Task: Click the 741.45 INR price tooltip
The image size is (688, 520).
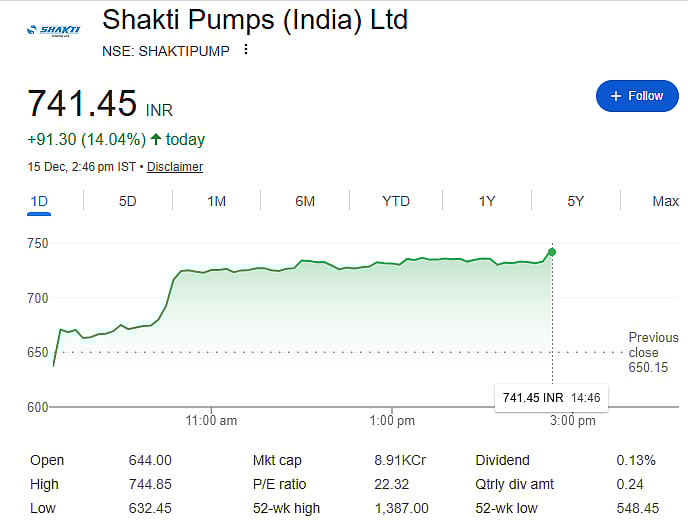Action: pos(551,398)
